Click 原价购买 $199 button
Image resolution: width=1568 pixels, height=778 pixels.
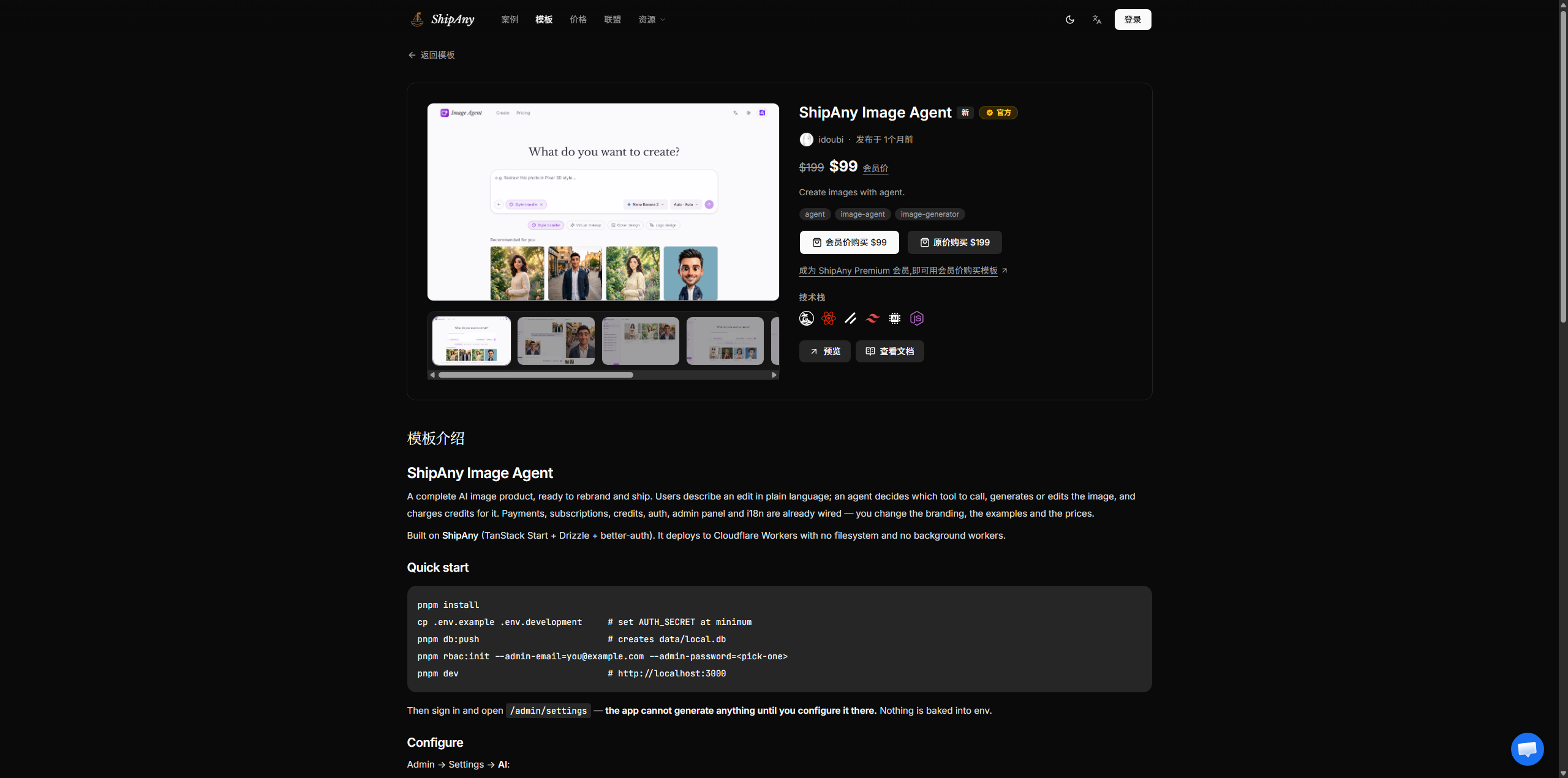pyautogui.click(x=955, y=242)
